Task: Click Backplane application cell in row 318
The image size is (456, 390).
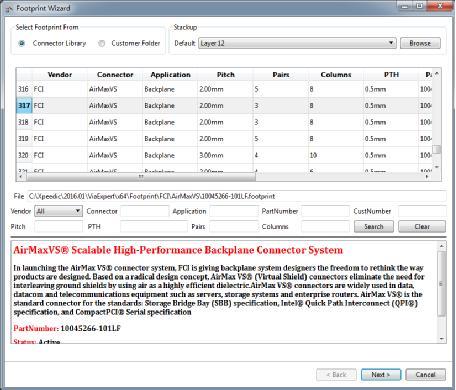Action: coord(170,122)
